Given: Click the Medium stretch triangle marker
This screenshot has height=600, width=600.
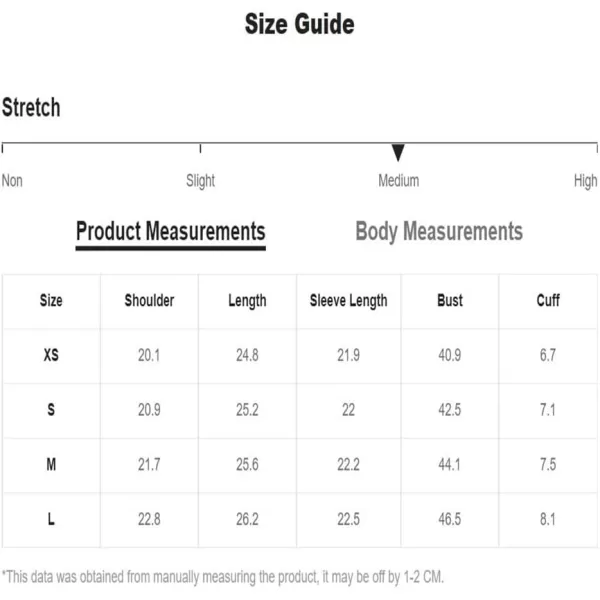Looking at the screenshot, I should coord(398,152).
